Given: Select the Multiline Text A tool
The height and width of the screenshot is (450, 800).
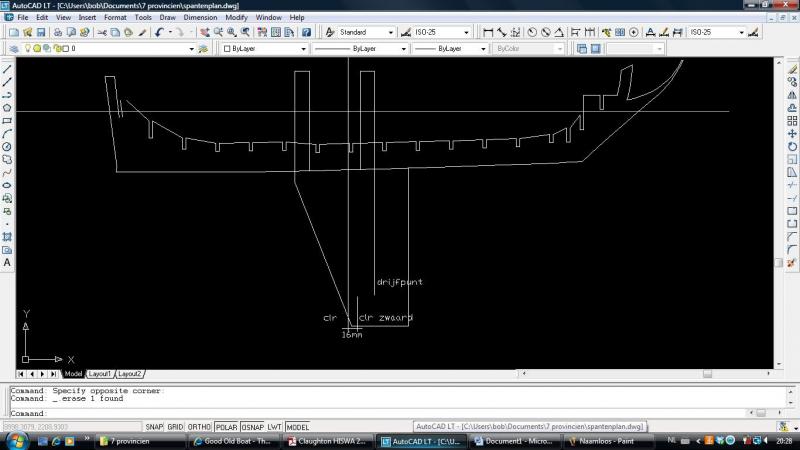Looking at the screenshot, I should click(x=7, y=263).
